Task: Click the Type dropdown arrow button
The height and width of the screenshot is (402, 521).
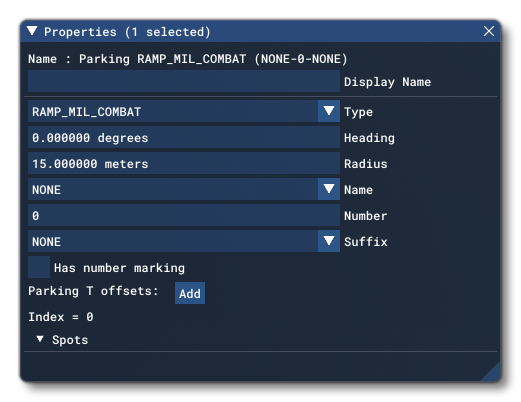Action: click(x=329, y=111)
